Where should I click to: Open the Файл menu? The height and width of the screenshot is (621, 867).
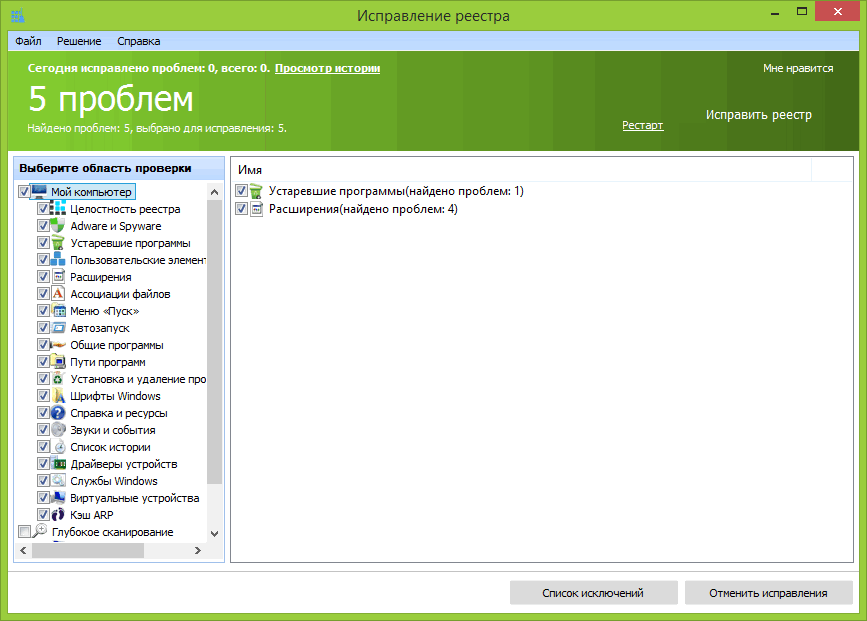(28, 41)
